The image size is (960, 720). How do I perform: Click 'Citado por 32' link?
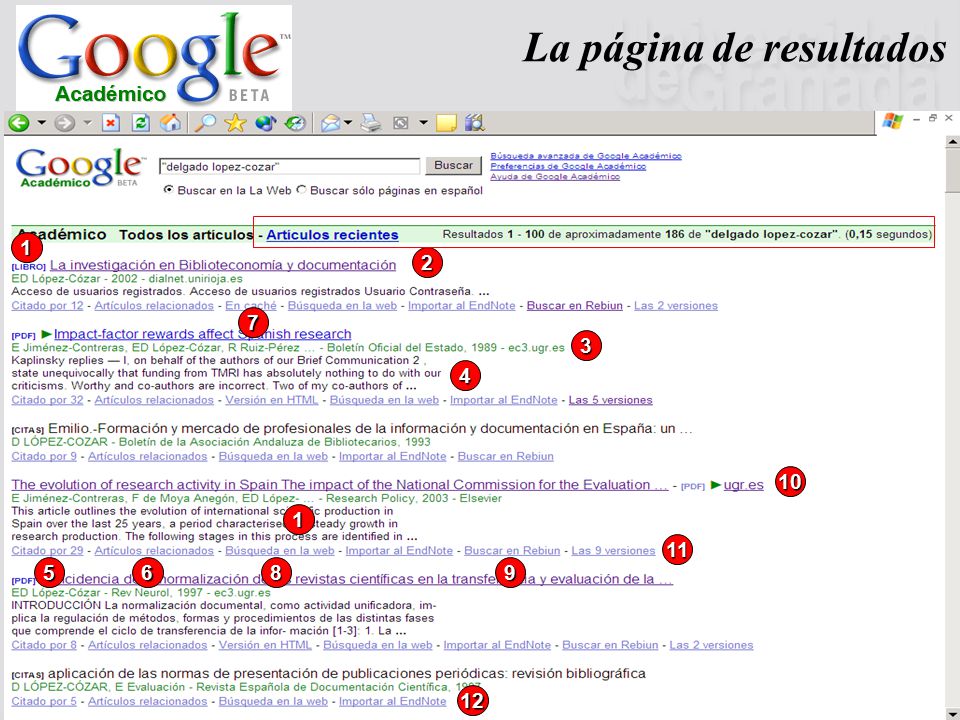pos(47,400)
